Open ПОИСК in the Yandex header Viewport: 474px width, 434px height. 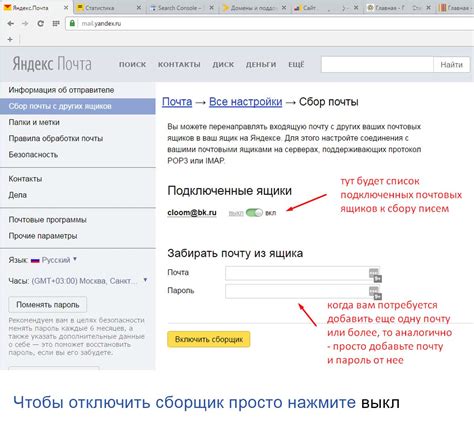click(x=132, y=65)
